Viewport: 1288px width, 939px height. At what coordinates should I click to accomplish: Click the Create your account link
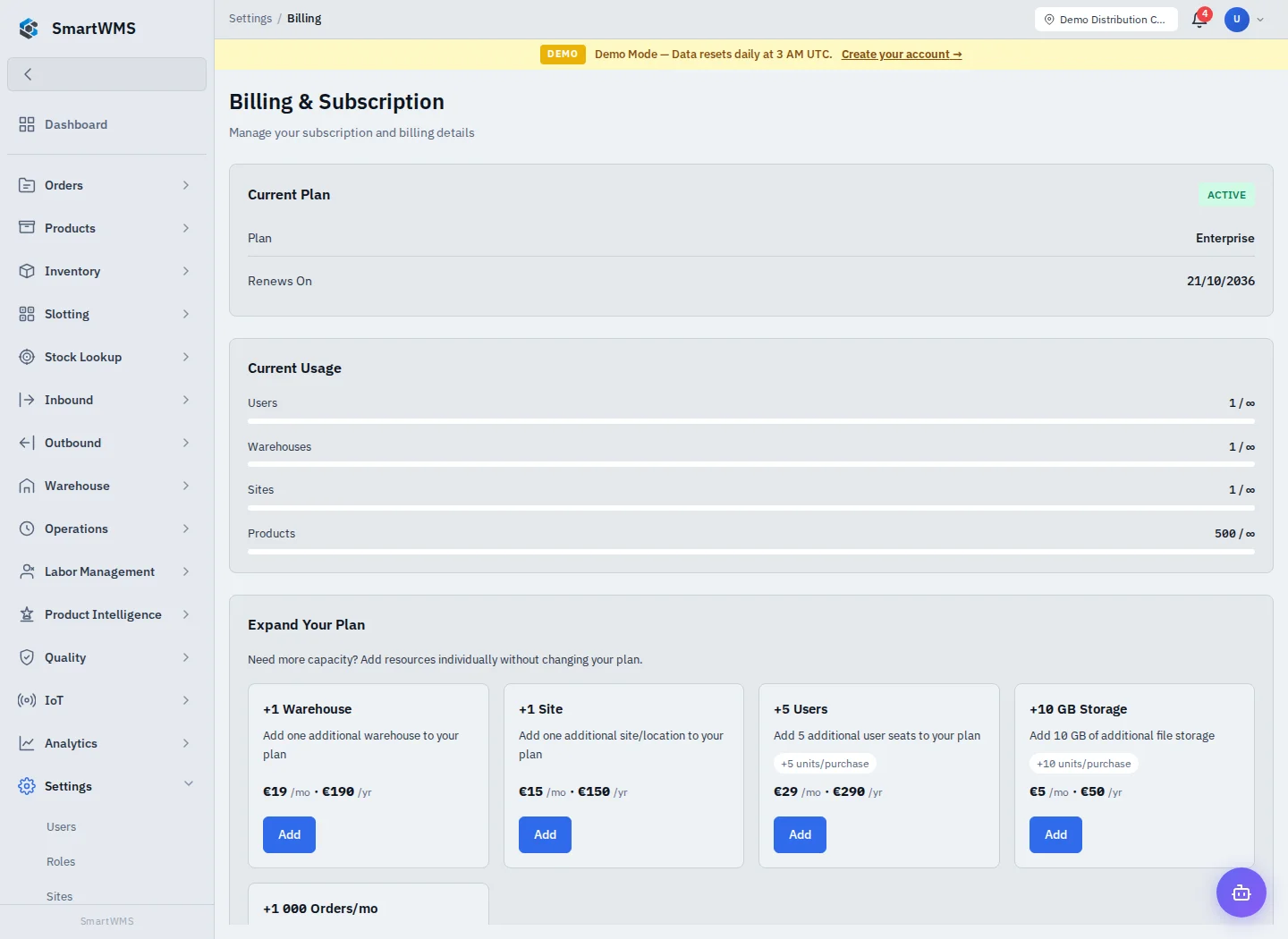(x=902, y=55)
